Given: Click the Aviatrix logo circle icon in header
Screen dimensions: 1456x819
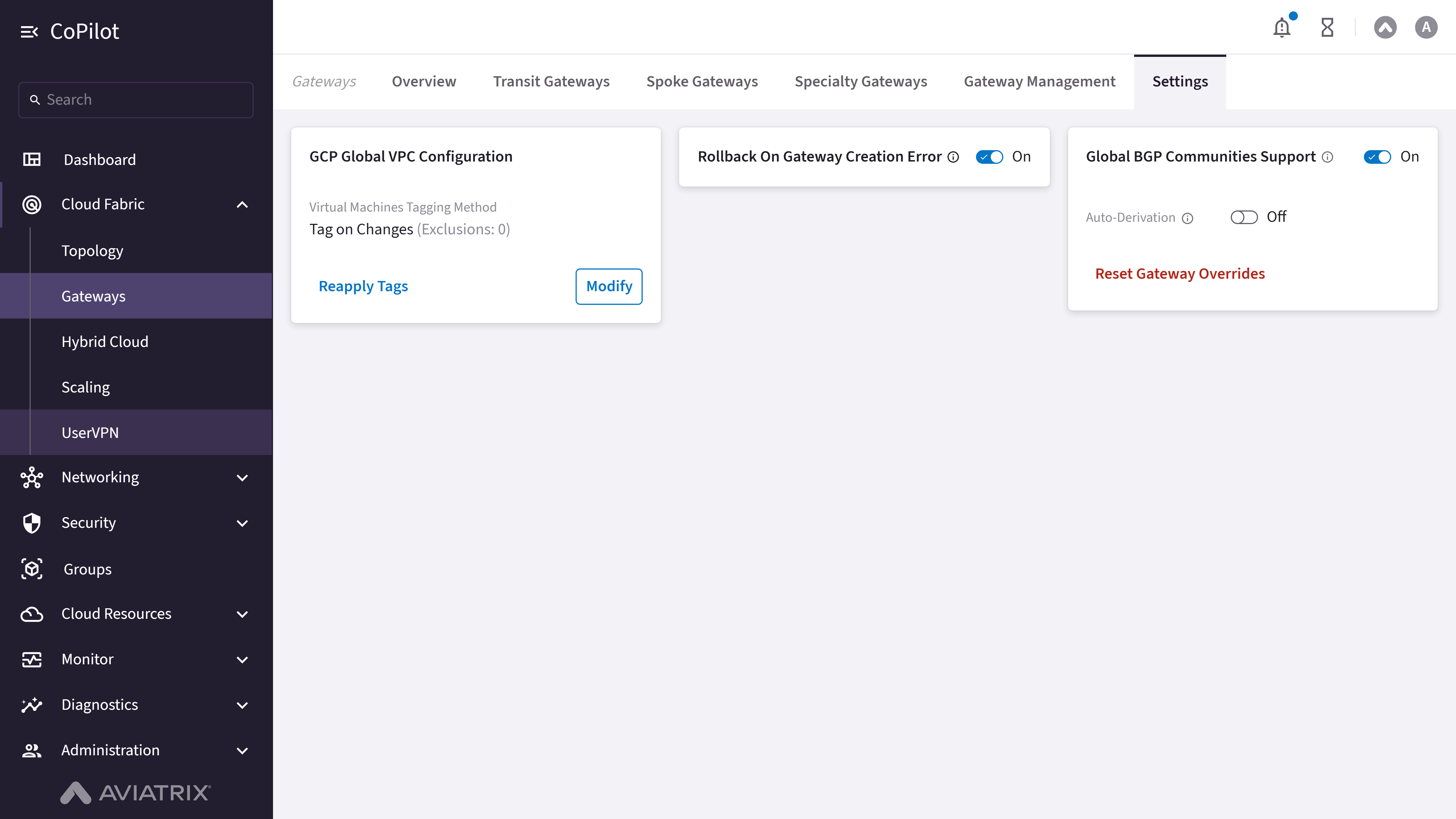Looking at the screenshot, I should pyautogui.click(x=1385, y=27).
